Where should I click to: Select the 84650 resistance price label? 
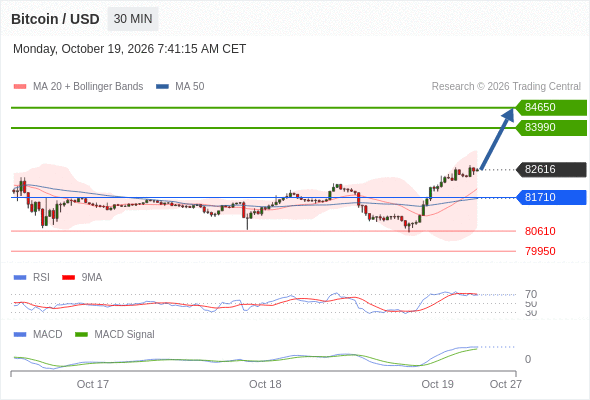tap(551, 108)
